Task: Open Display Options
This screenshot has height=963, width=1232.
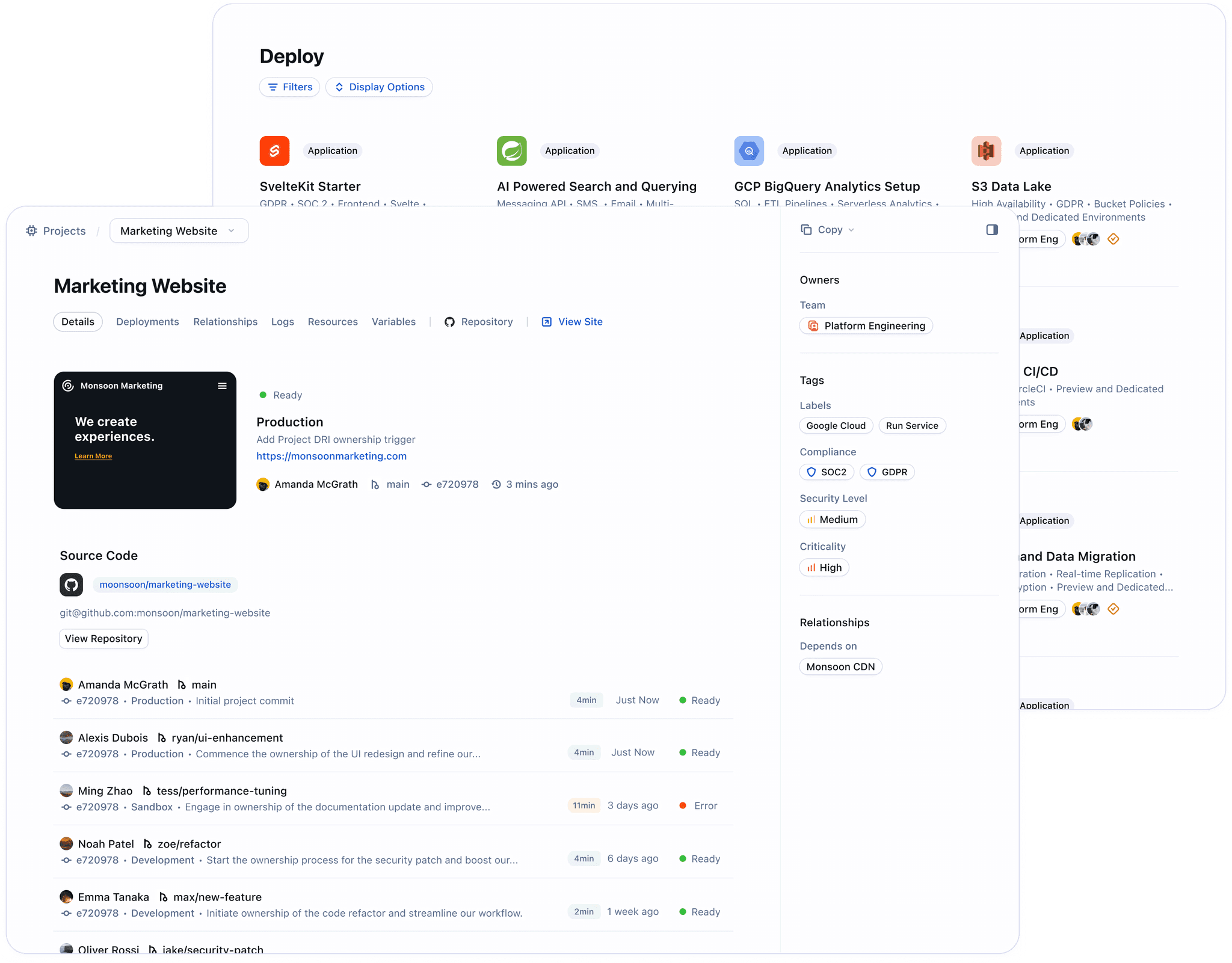Action: click(379, 87)
